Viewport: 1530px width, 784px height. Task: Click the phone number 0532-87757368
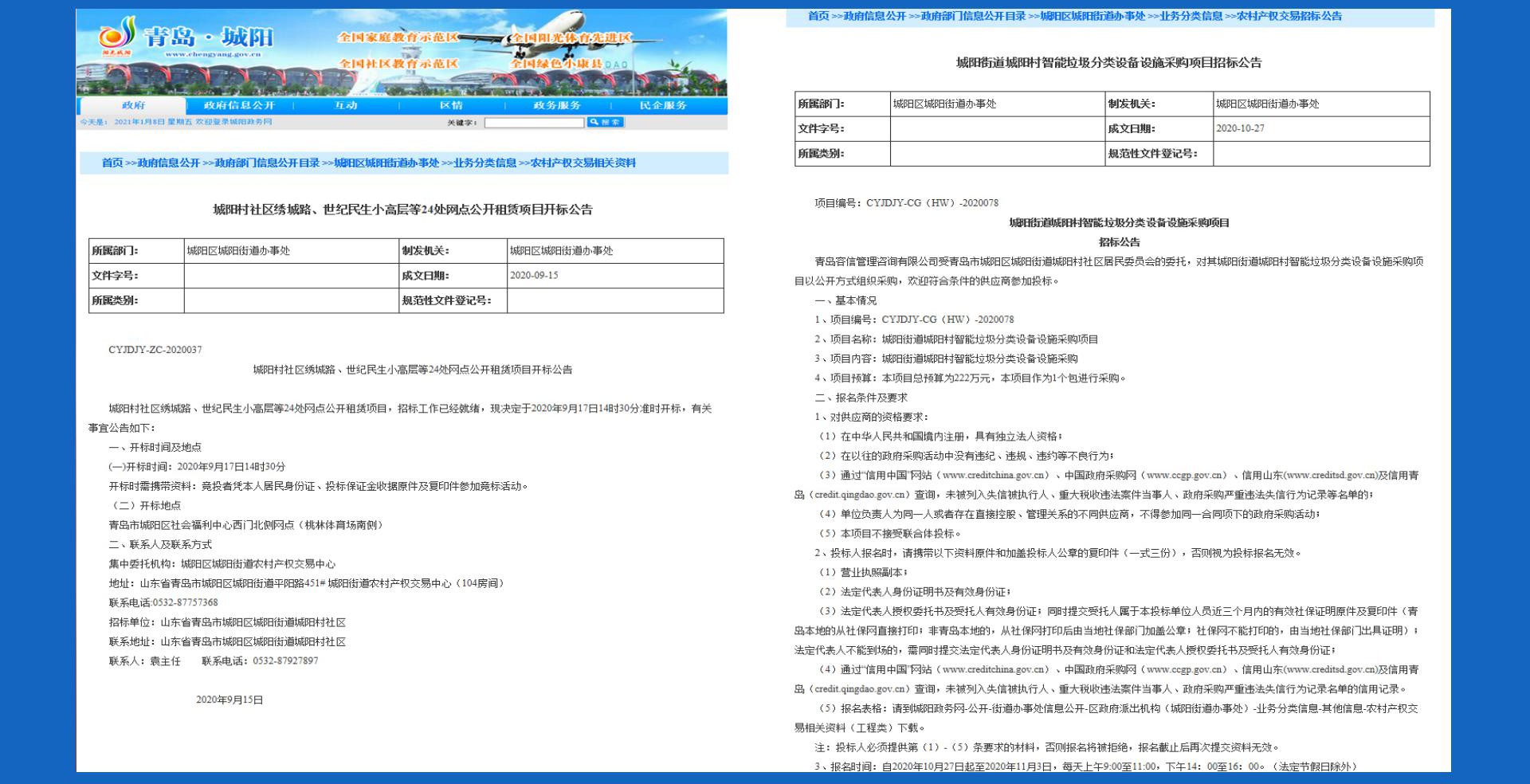click(186, 603)
